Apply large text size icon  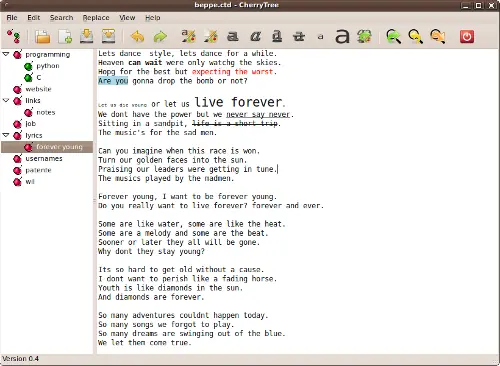342,36
